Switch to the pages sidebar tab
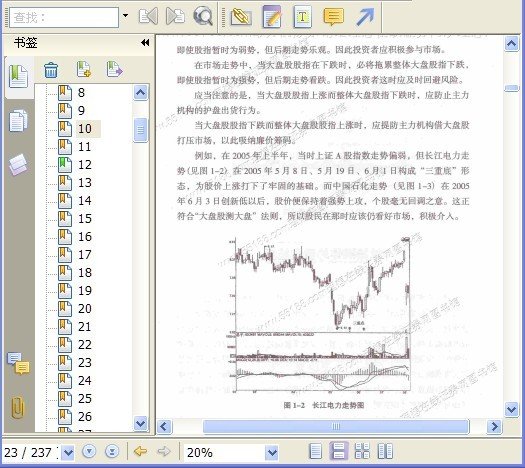The height and width of the screenshot is (468, 525). point(18,121)
